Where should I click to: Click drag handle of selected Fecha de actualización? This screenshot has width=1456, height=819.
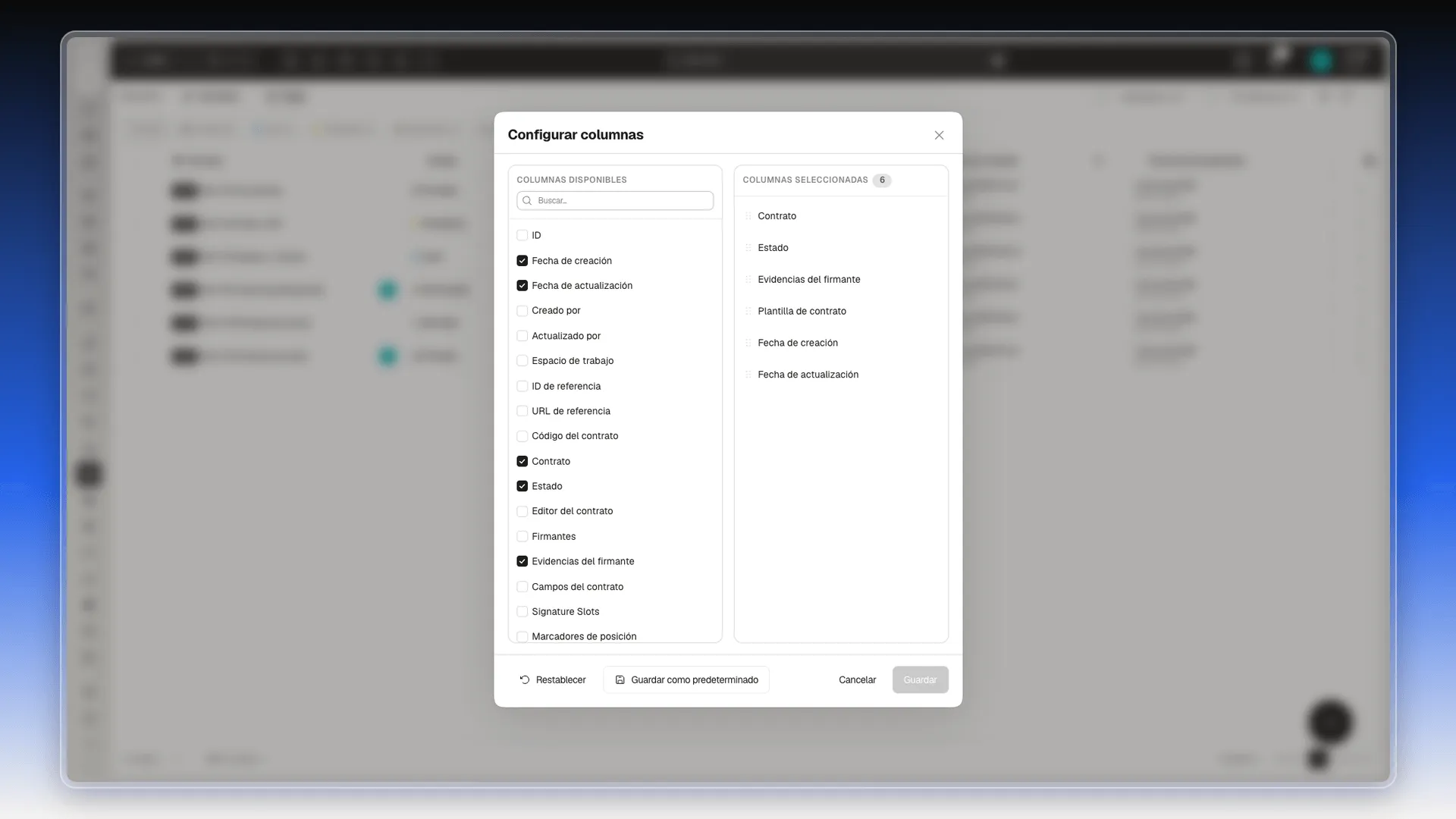coord(748,375)
